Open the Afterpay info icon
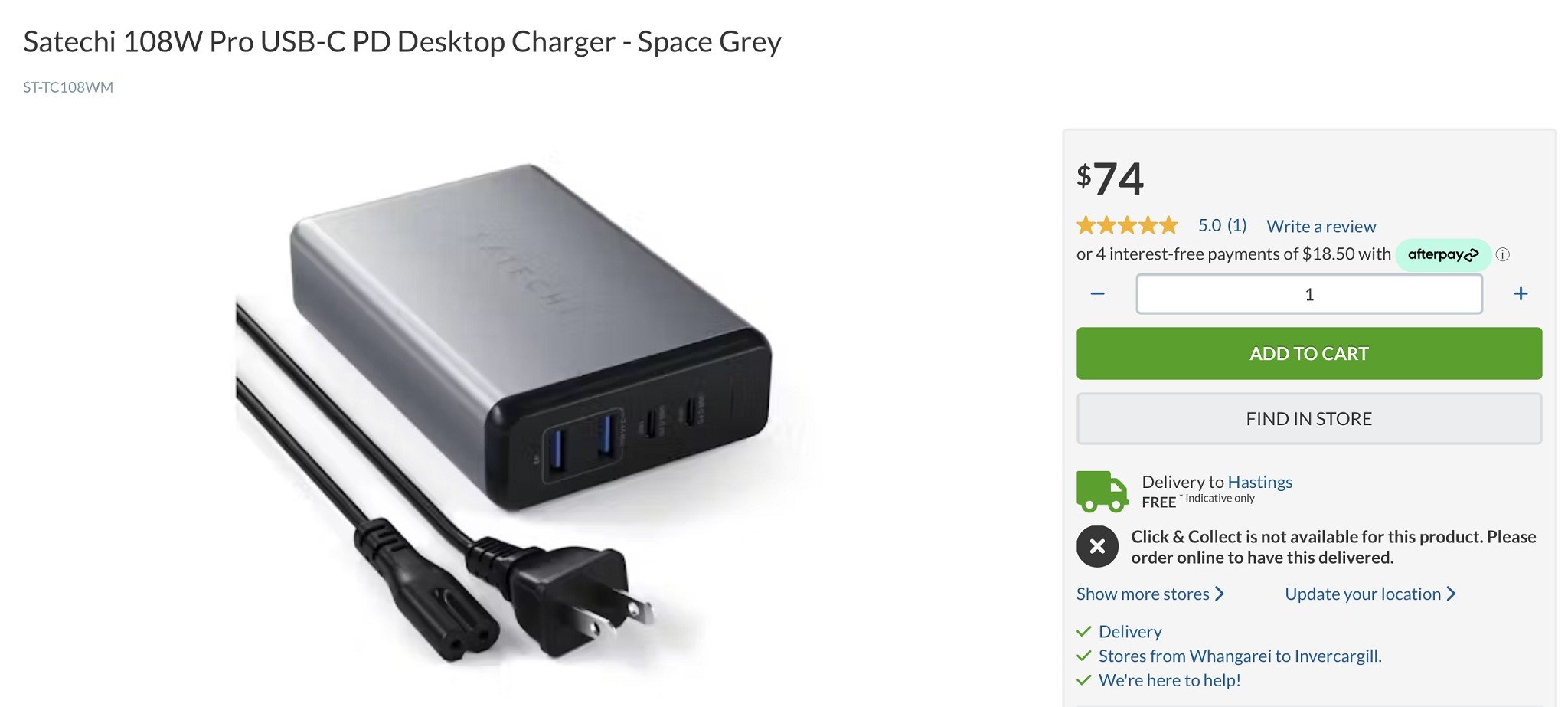Screen dimensions: 1568x707 [x=1503, y=255]
